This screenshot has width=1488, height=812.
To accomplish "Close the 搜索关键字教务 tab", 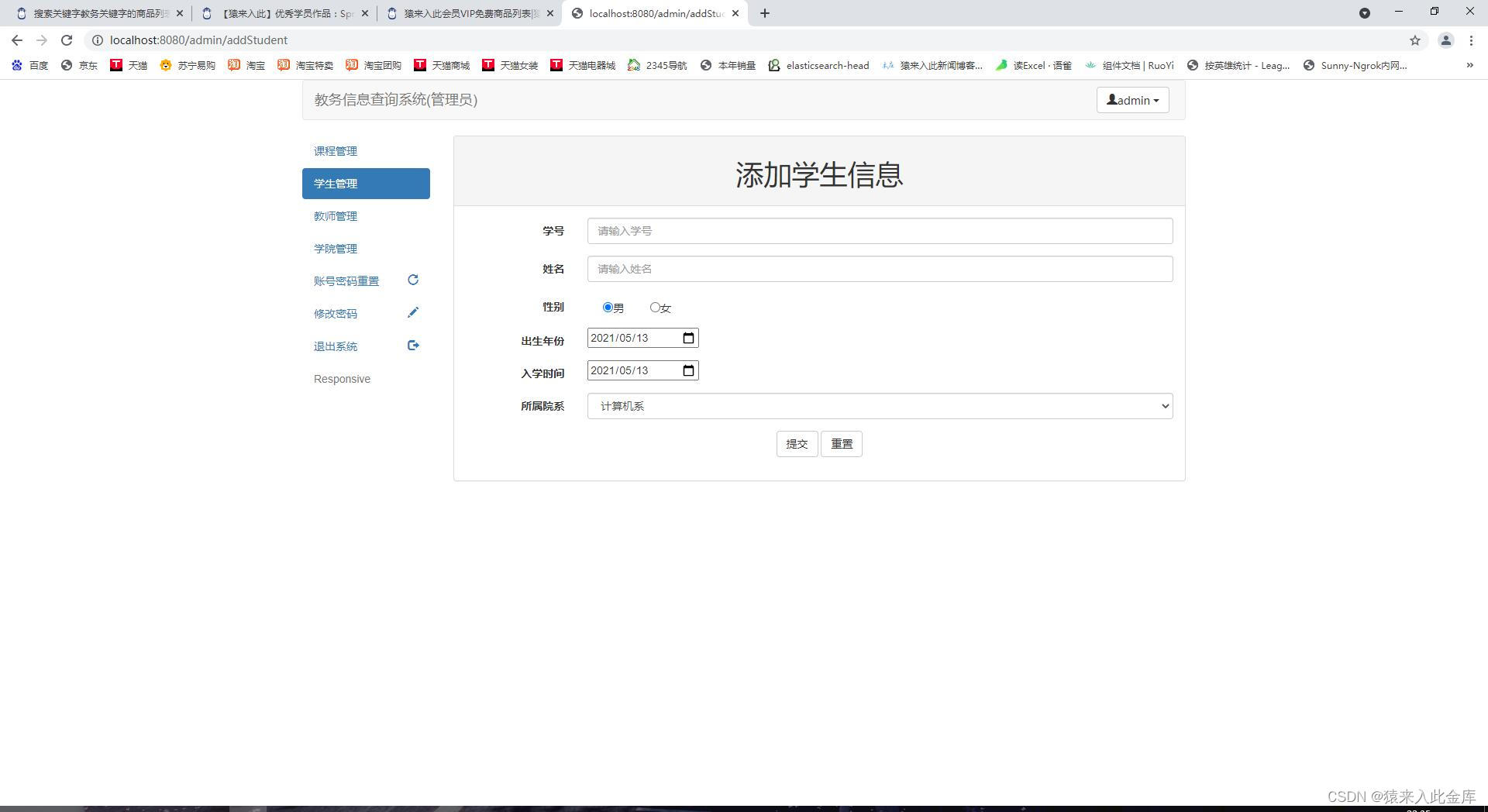I will 180,13.
